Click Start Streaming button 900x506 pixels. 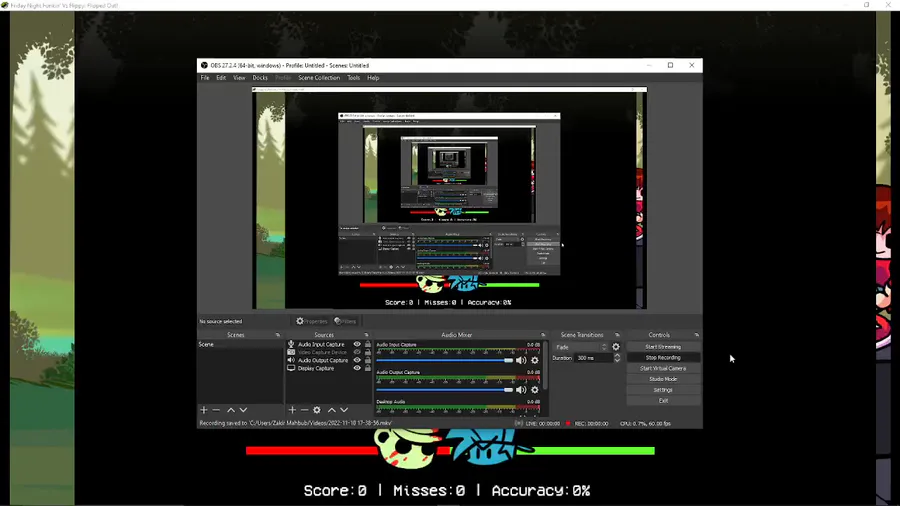click(663, 347)
